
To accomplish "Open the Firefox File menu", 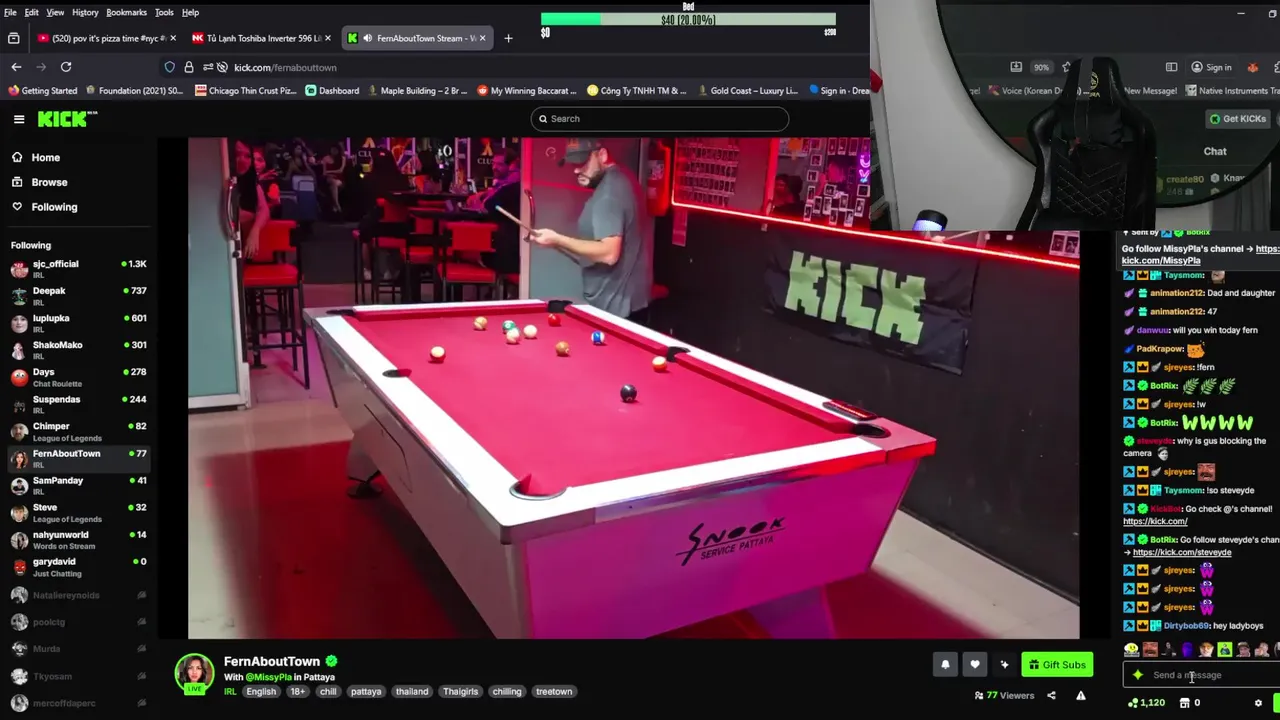I will click(x=10, y=12).
